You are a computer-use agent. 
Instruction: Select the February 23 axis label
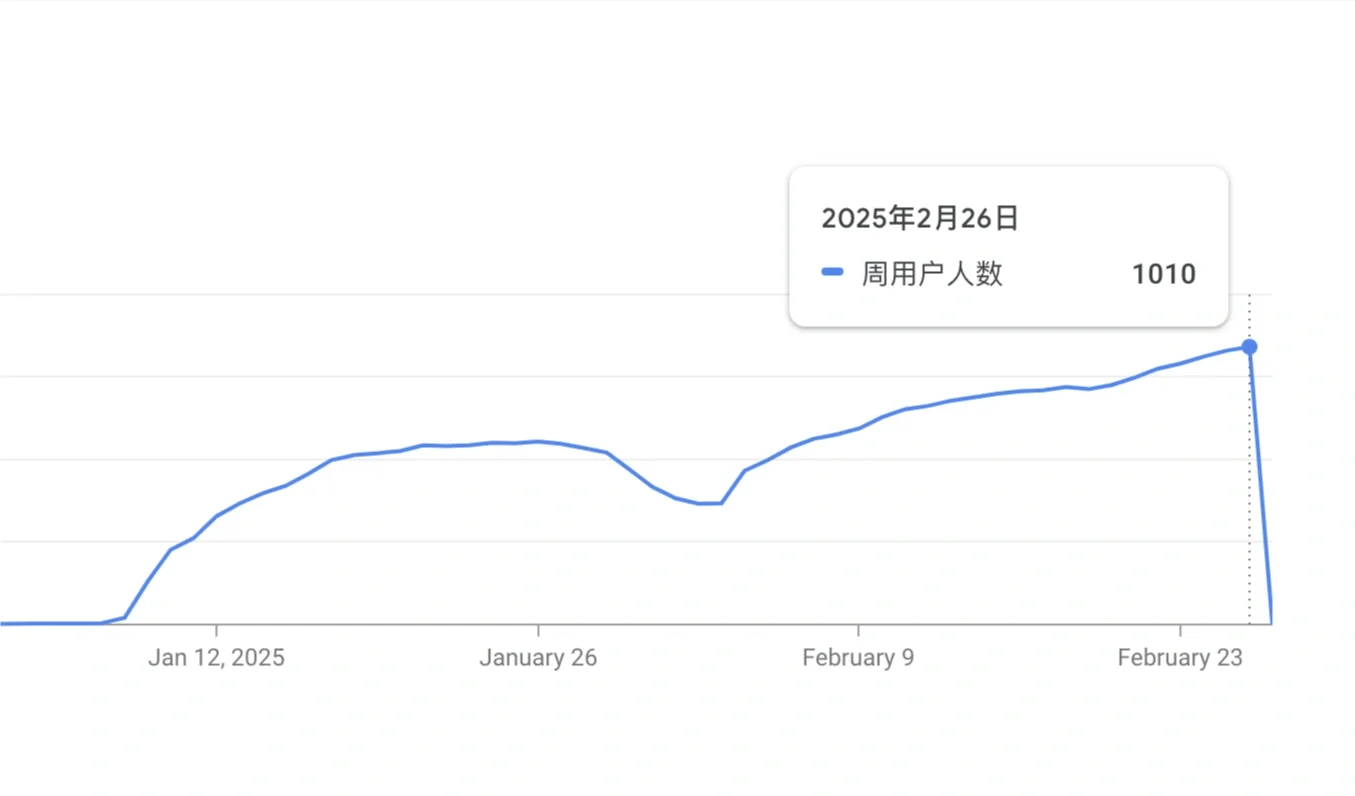pos(1179,657)
